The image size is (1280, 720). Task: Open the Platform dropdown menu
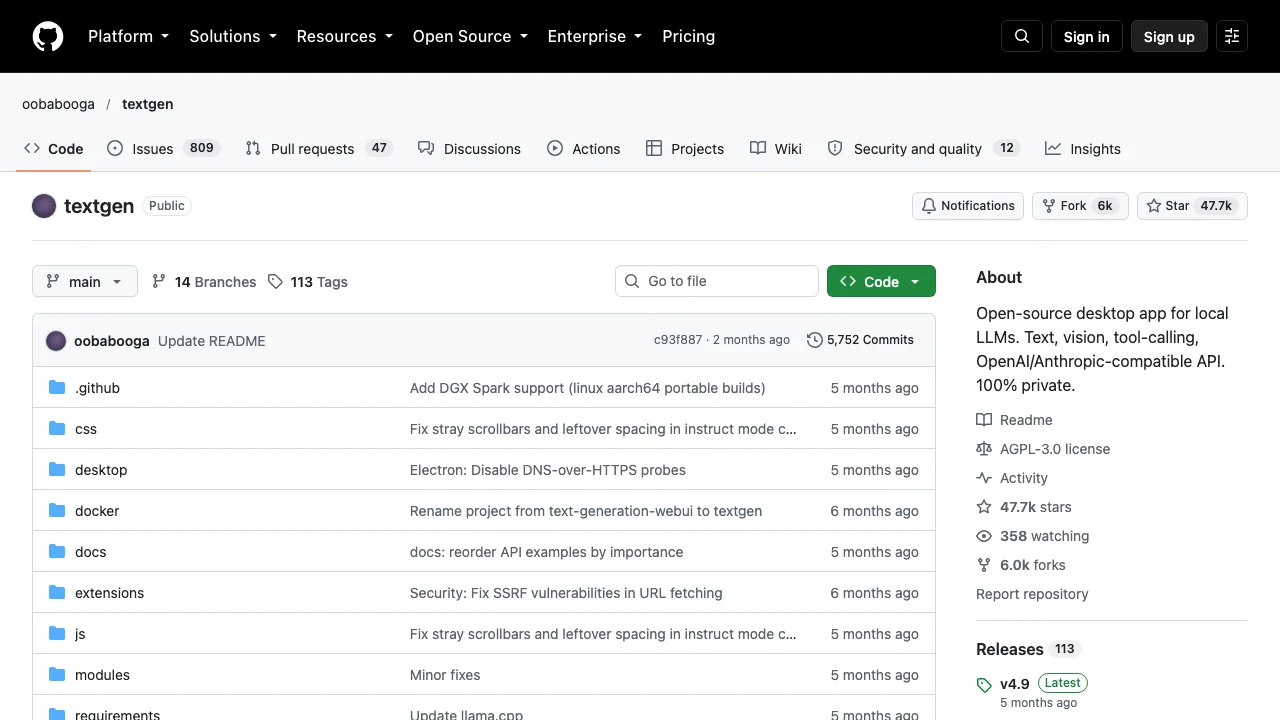coord(128,36)
